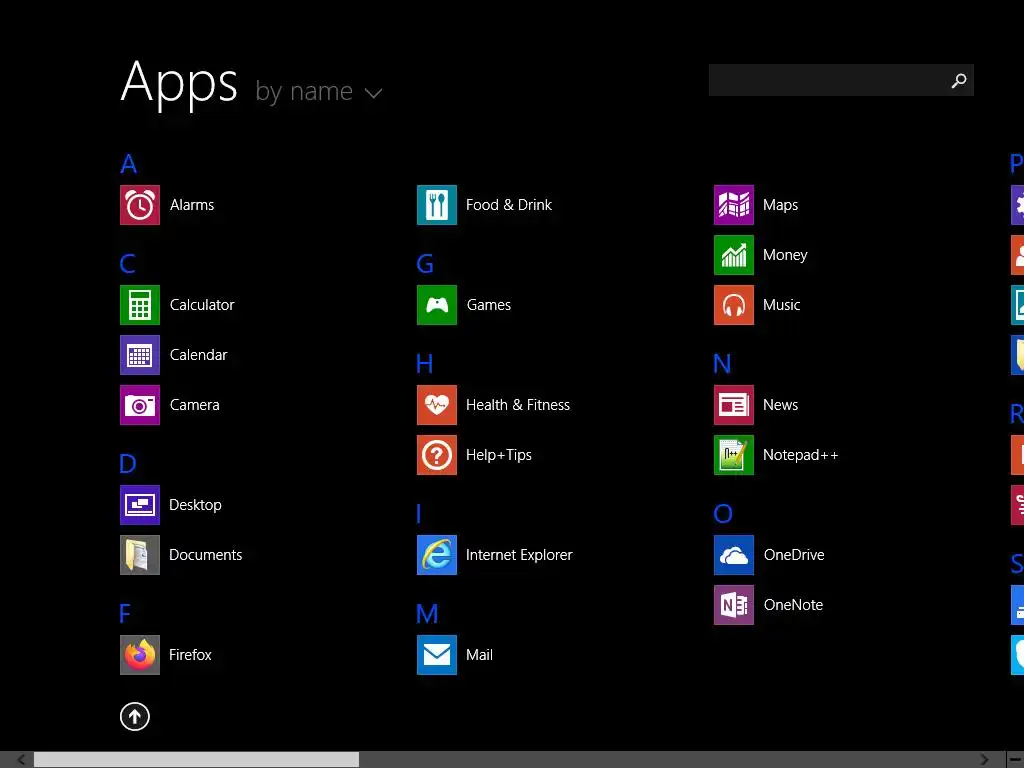Select the letter C group header

pyautogui.click(x=128, y=264)
